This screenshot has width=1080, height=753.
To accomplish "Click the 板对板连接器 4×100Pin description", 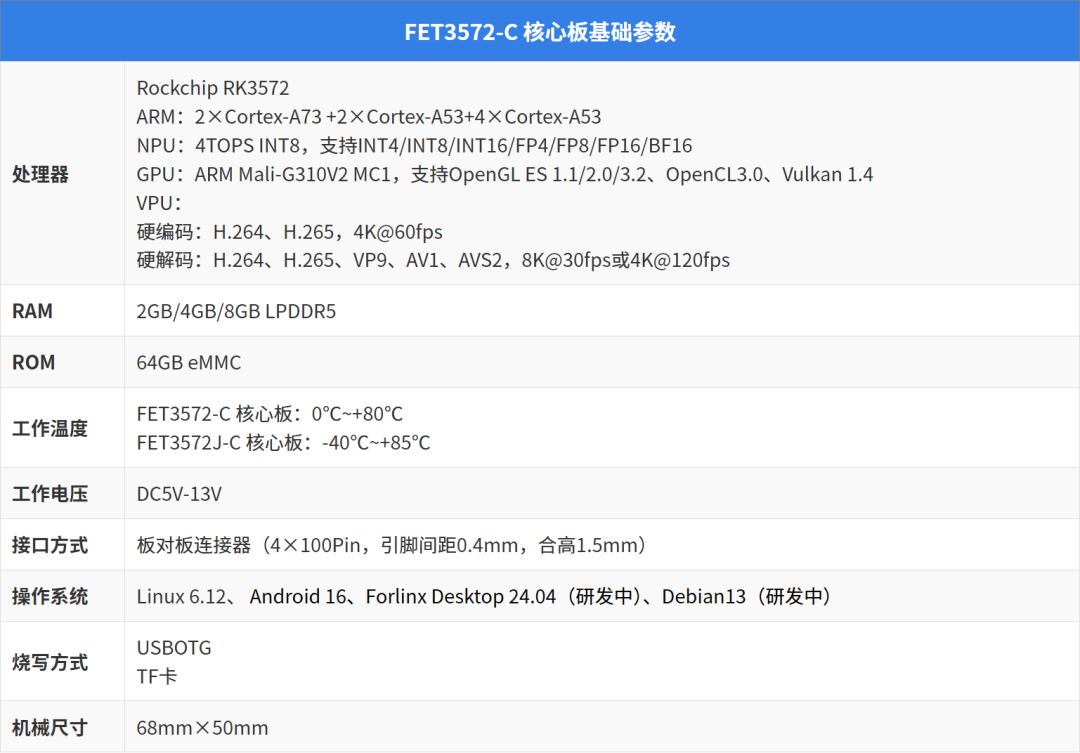I will point(391,546).
